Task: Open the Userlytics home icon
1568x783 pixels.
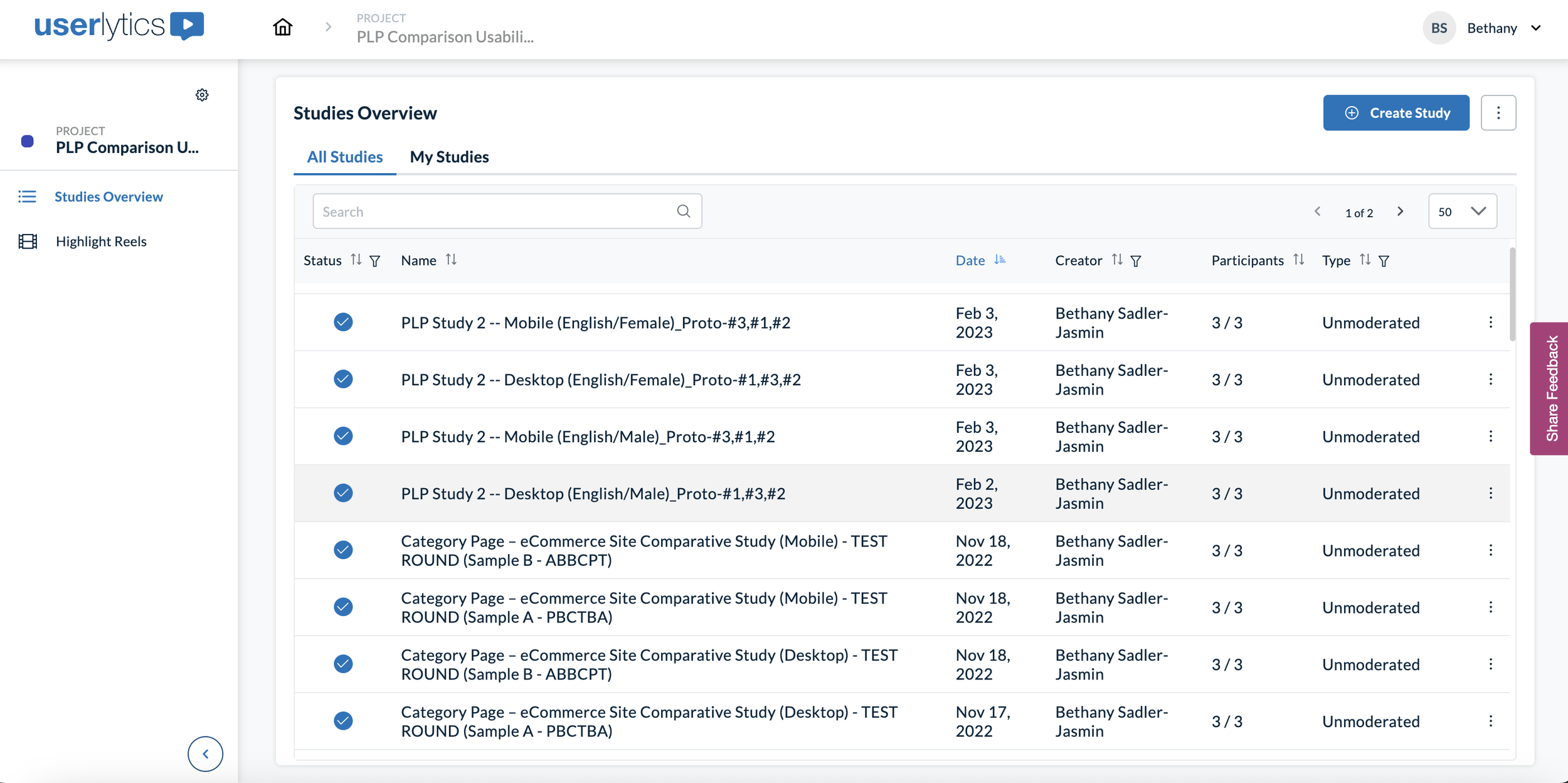Action: coord(282,27)
